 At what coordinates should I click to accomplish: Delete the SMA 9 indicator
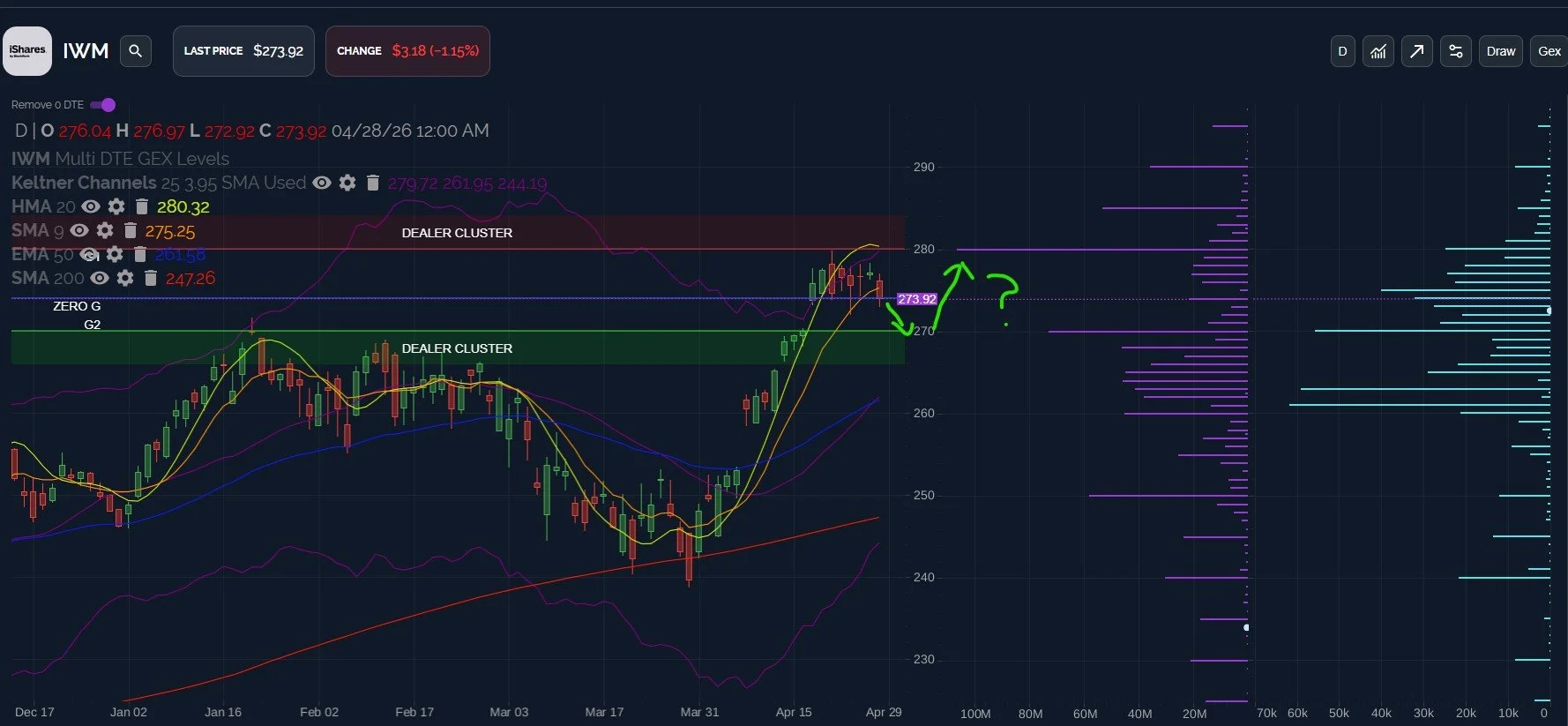131,230
